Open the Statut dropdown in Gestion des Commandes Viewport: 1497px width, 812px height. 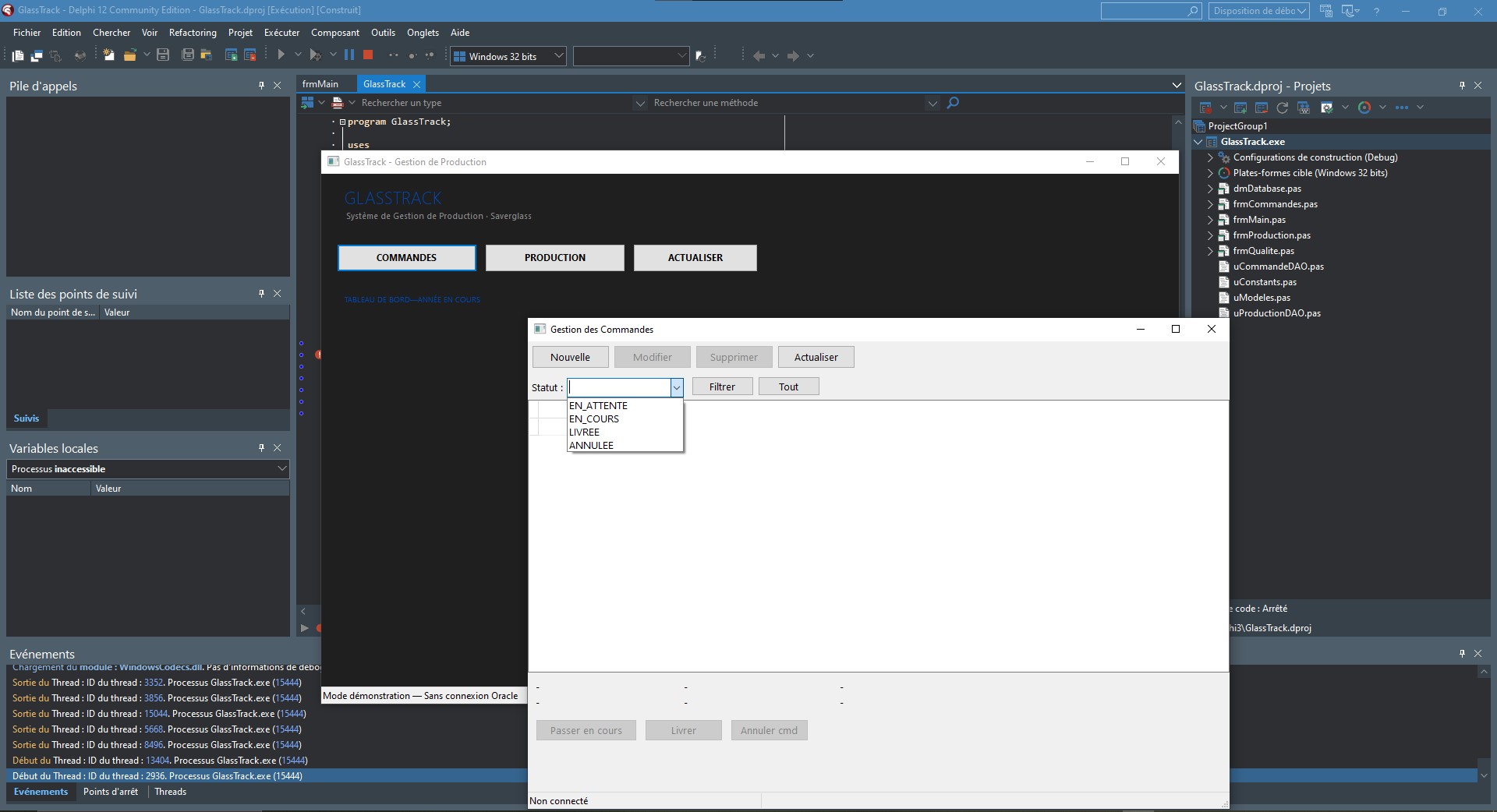click(677, 387)
